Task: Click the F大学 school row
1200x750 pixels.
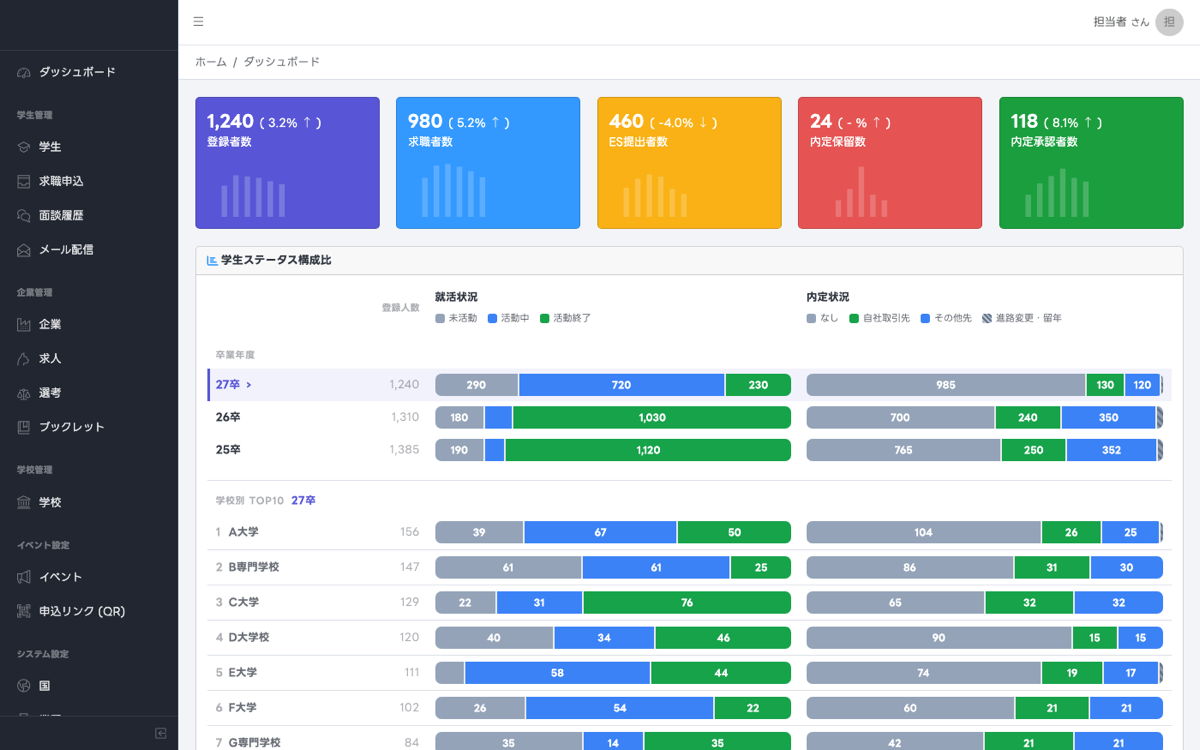Action: pyautogui.click(x=689, y=707)
